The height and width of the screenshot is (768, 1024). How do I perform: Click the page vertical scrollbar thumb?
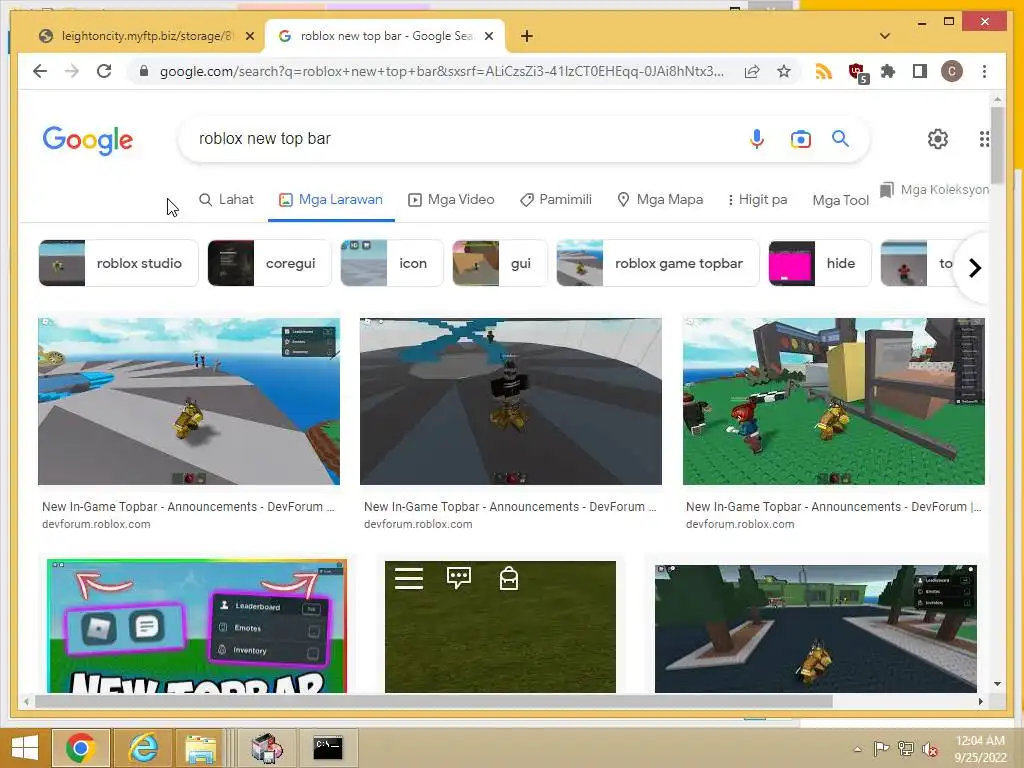(x=997, y=145)
